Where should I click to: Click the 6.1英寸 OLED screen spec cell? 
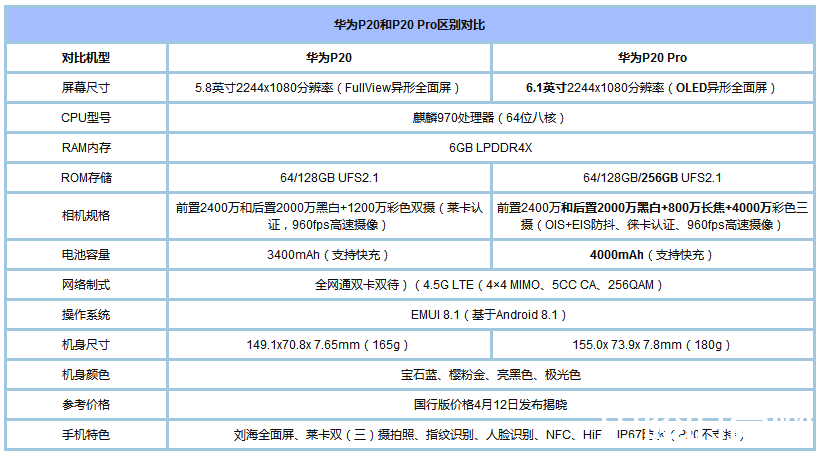click(652, 88)
